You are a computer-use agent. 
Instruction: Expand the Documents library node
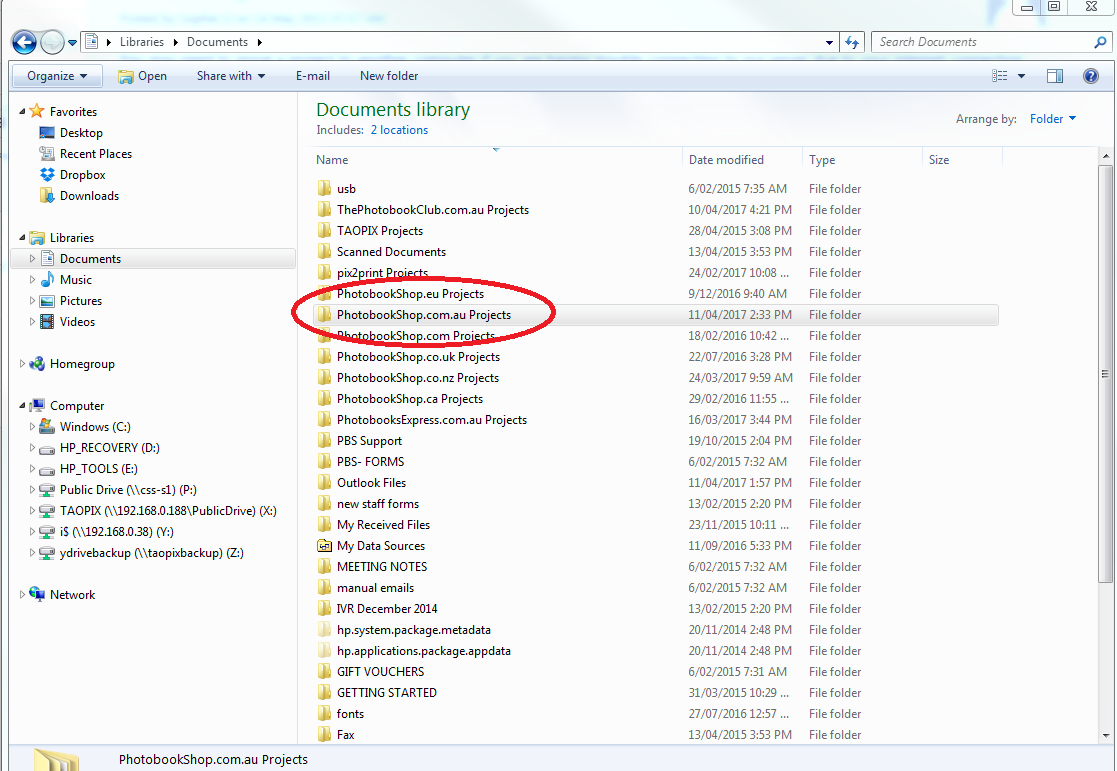tap(32, 259)
